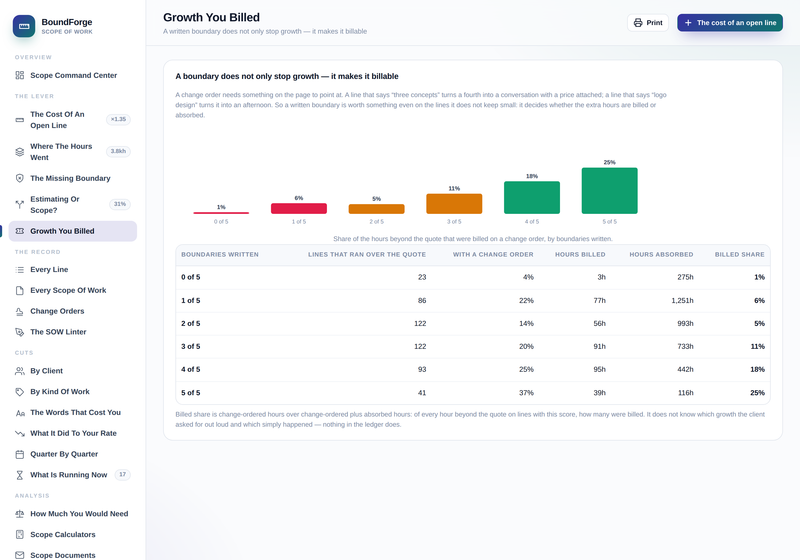Click the 1 of 5 red bar
This screenshot has width=800, height=560.
coord(299,209)
